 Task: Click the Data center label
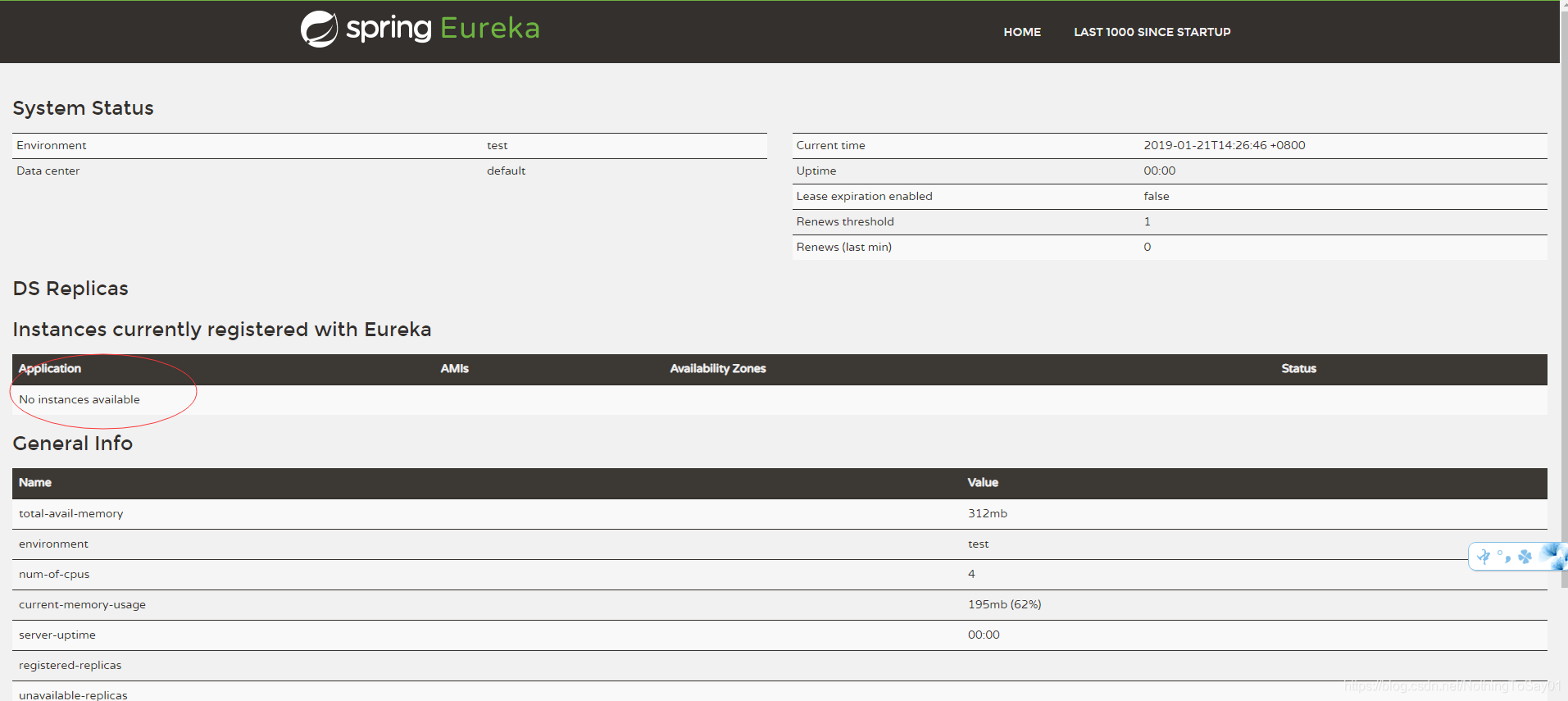pyautogui.click(x=48, y=171)
